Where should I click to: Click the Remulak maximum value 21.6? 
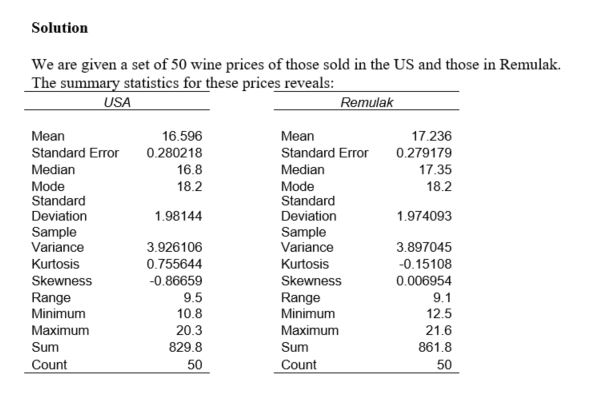click(x=438, y=329)
